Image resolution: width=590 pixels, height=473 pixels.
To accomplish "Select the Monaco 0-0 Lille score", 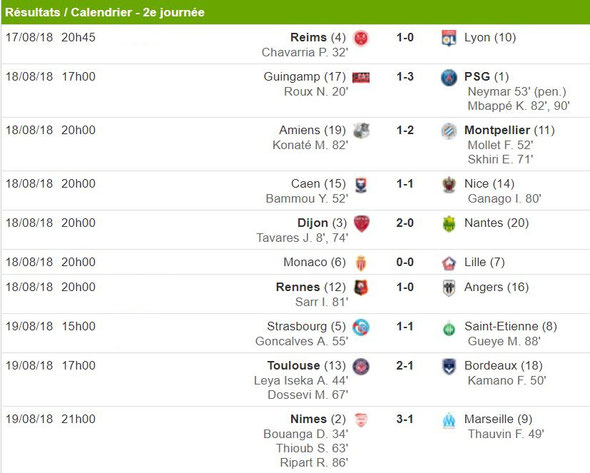I will pos(405,262).
